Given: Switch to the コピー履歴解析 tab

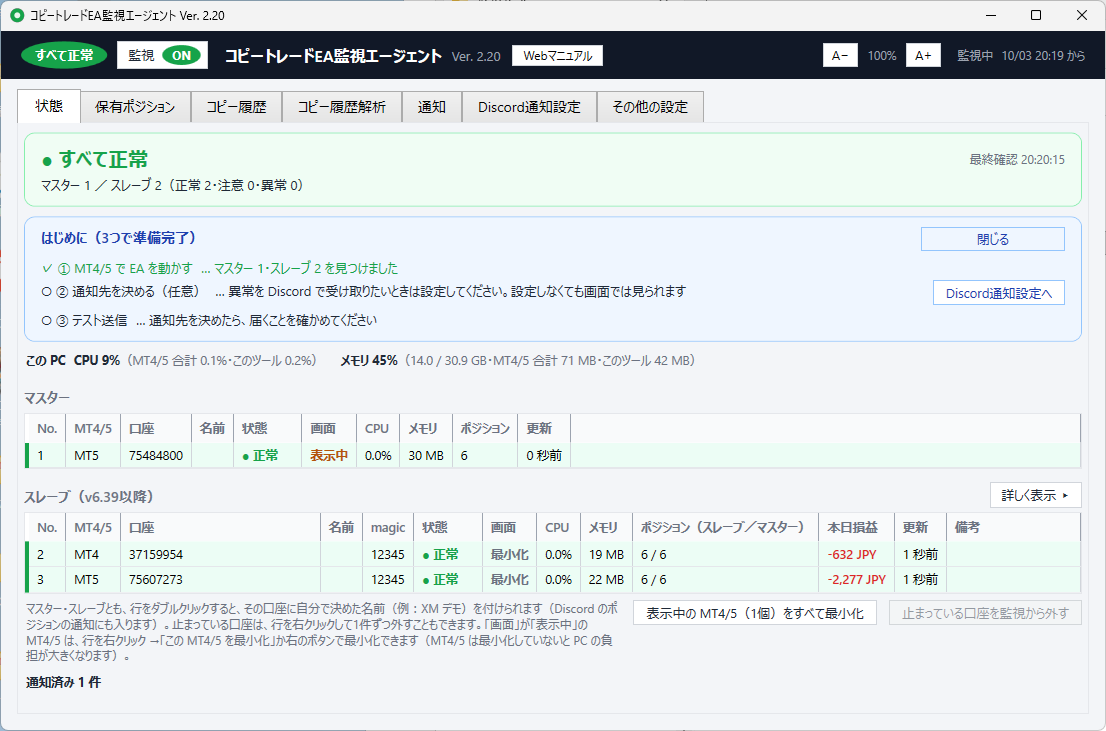Looking at the screenshot, I should pos(341,107).
